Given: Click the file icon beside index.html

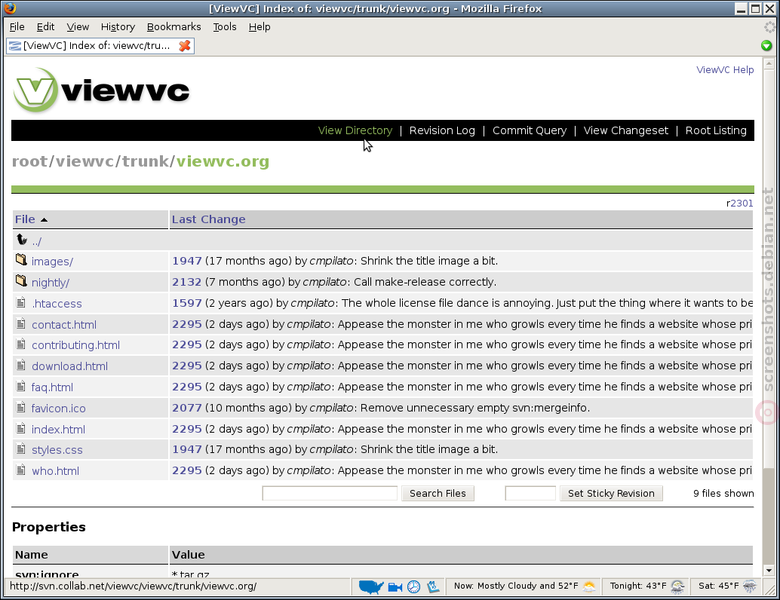Looking at the screenshot, I should pos(21,428).
